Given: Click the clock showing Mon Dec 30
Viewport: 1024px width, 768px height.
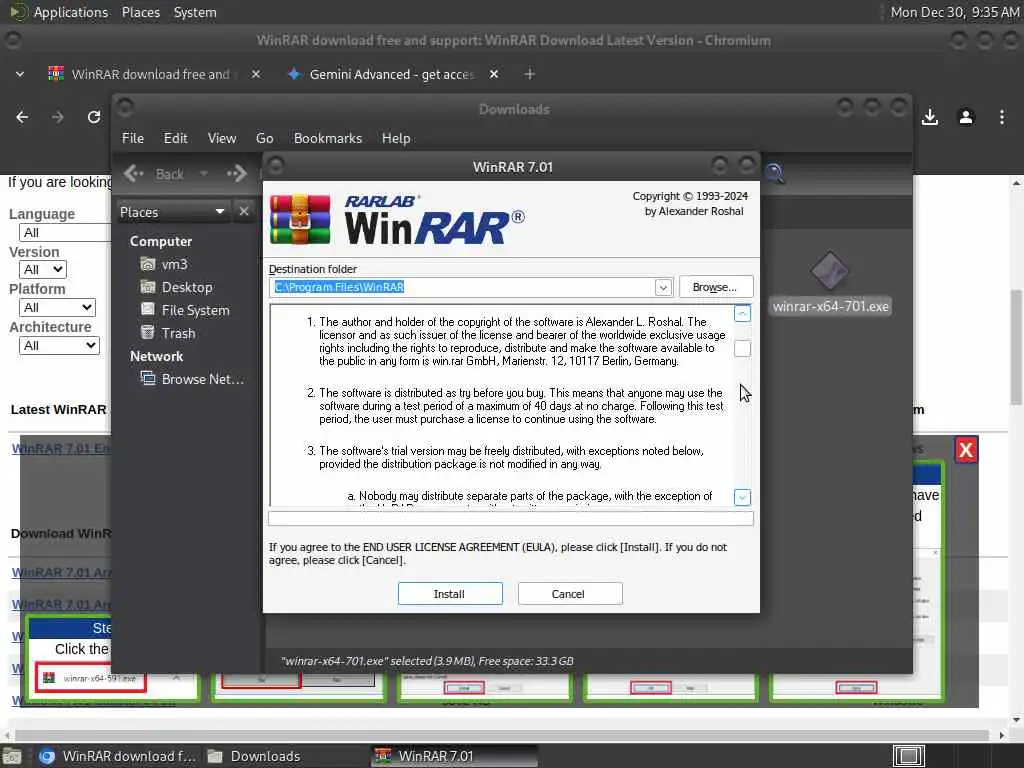Looking at the screenshot, I should [954, 12].
